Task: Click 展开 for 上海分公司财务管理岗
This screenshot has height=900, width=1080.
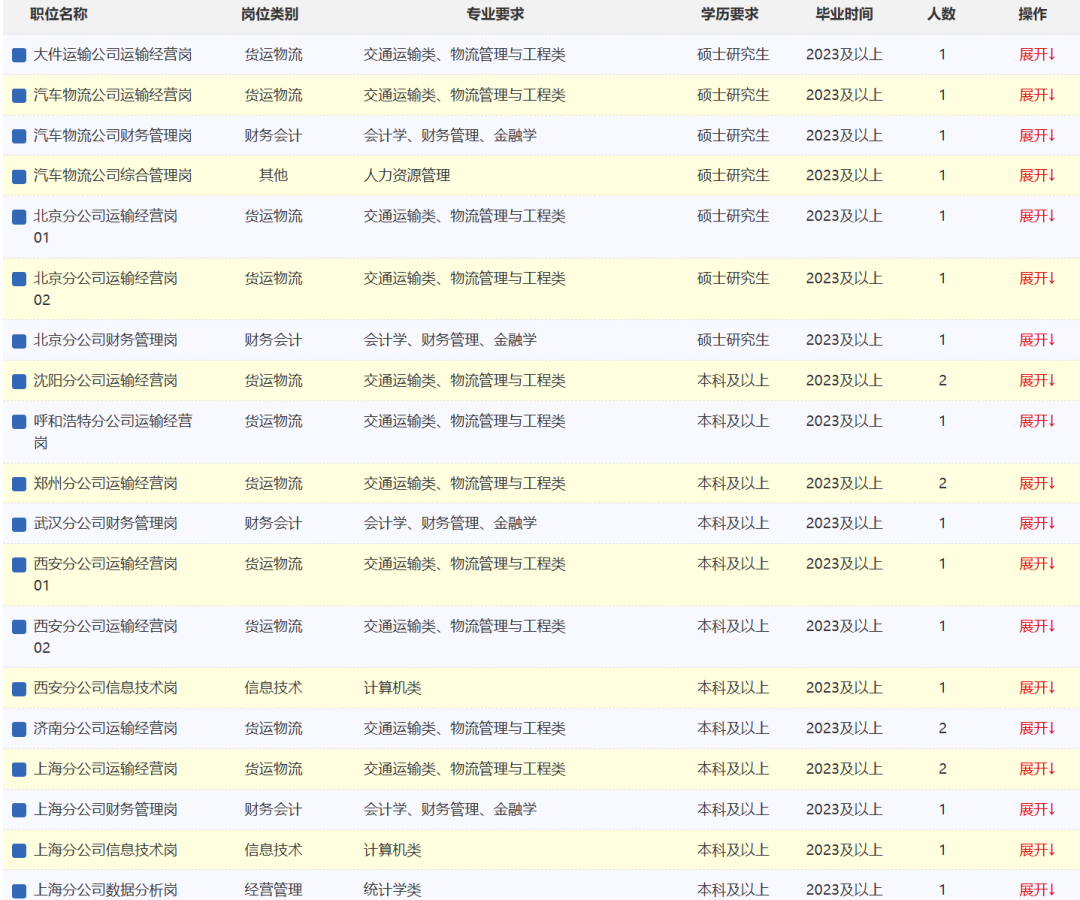Action: tap(1037, 809)
